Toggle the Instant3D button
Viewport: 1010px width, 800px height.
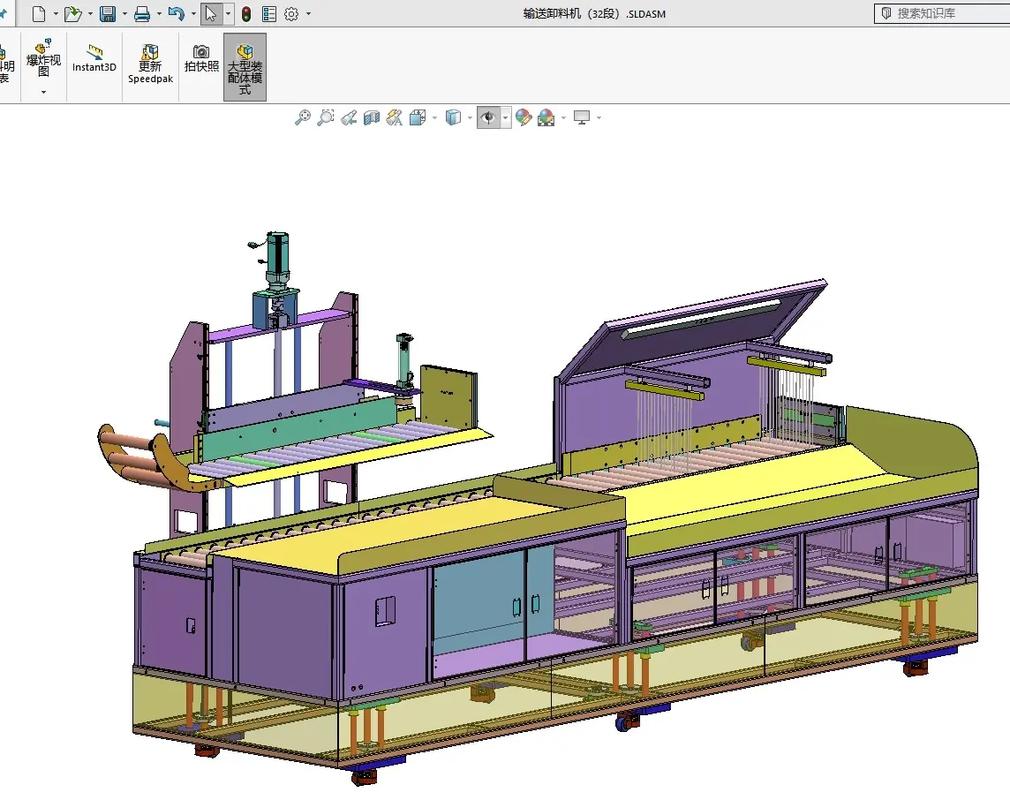[x=94, y=58]
